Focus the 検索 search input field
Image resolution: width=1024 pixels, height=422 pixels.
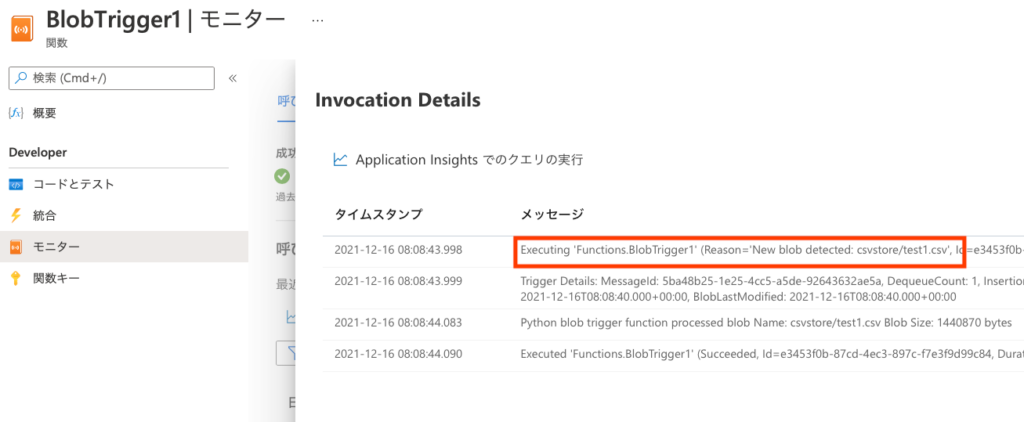[112, 78]
